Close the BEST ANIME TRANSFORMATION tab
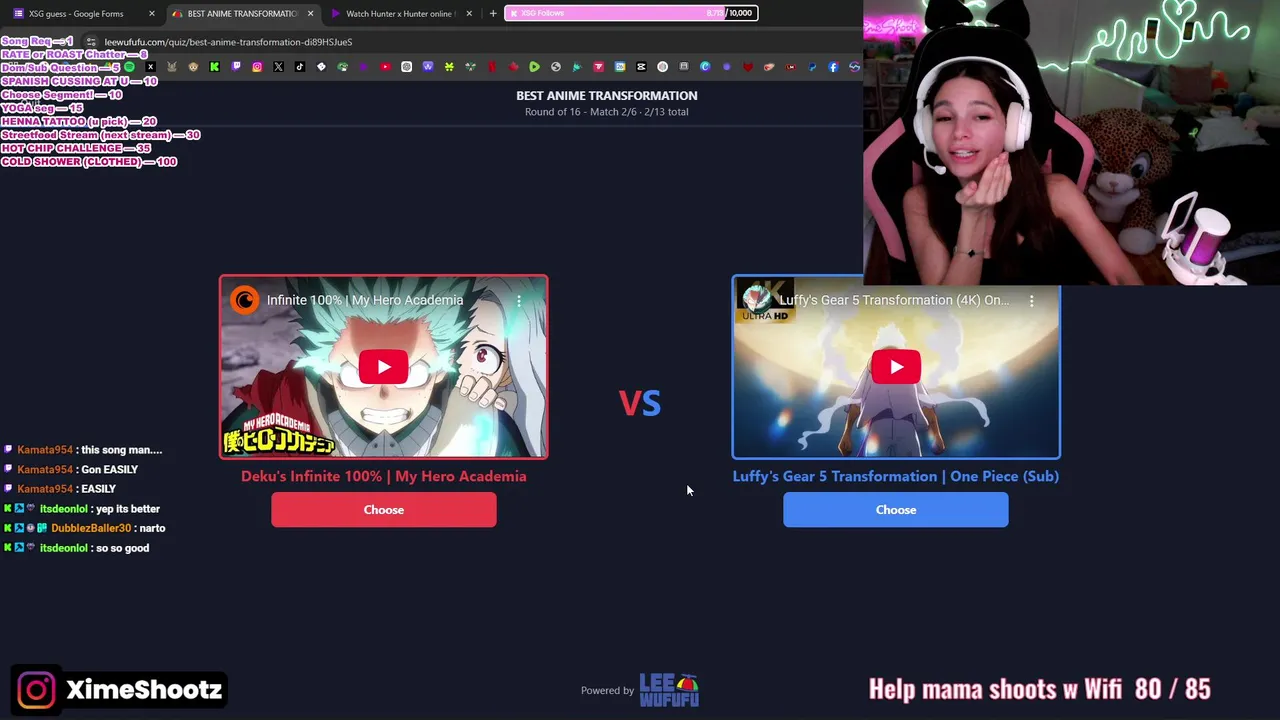This screenshot has width=1280, height=720. coord(310,13)
